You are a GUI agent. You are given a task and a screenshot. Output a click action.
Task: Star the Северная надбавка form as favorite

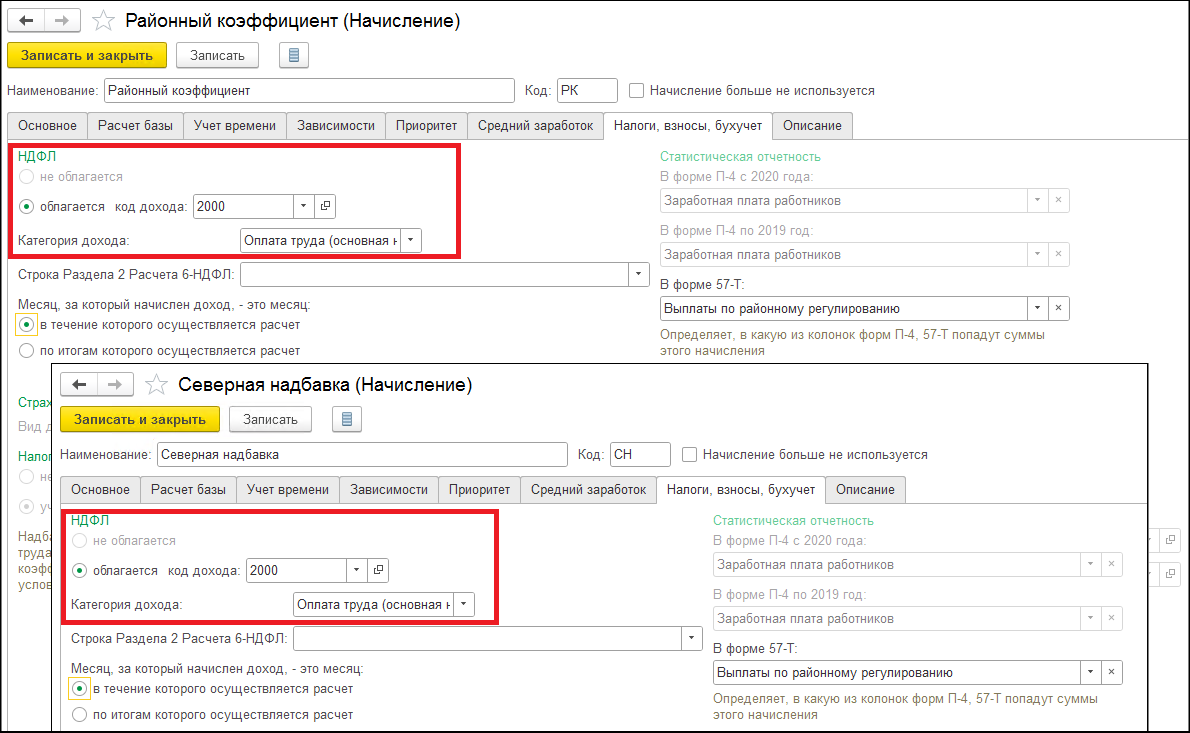point(156,385)
